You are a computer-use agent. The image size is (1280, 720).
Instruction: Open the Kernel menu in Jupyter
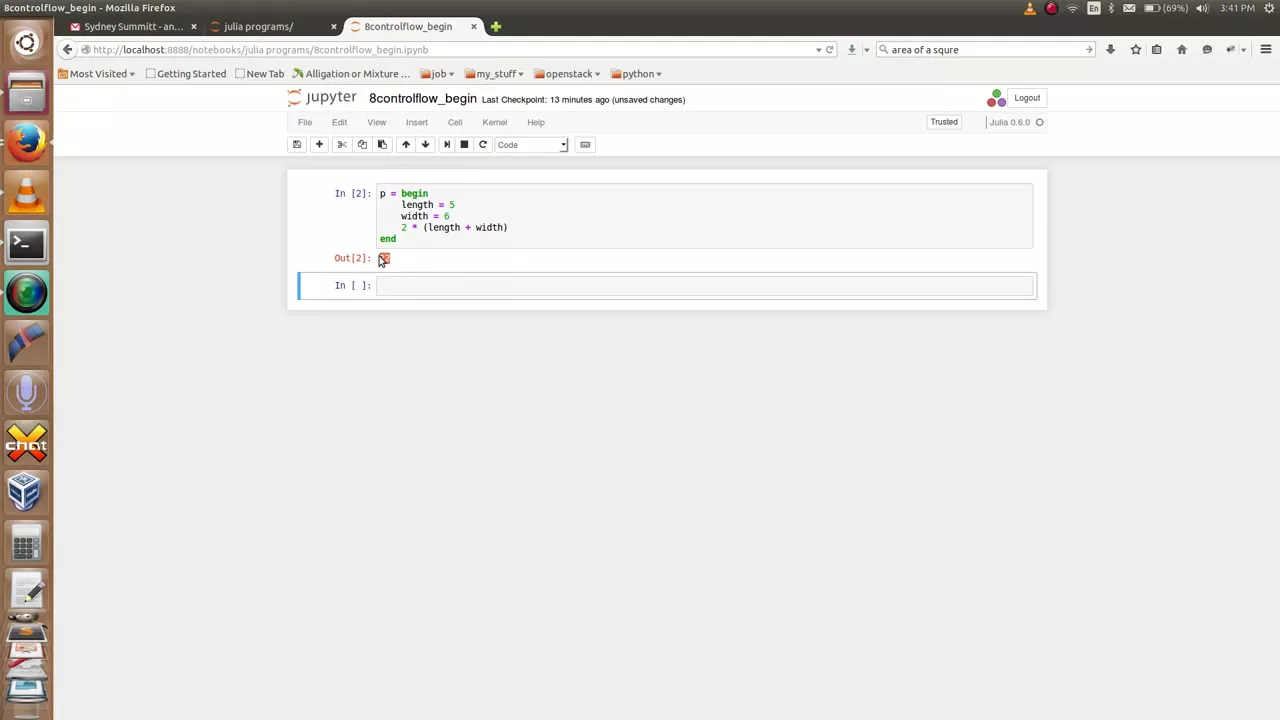coord(495,122)
